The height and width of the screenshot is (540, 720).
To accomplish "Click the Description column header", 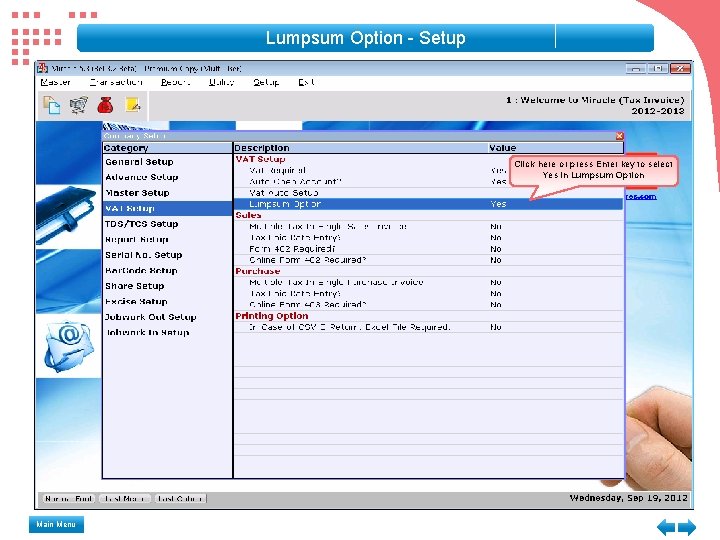I will click(360, 148).
